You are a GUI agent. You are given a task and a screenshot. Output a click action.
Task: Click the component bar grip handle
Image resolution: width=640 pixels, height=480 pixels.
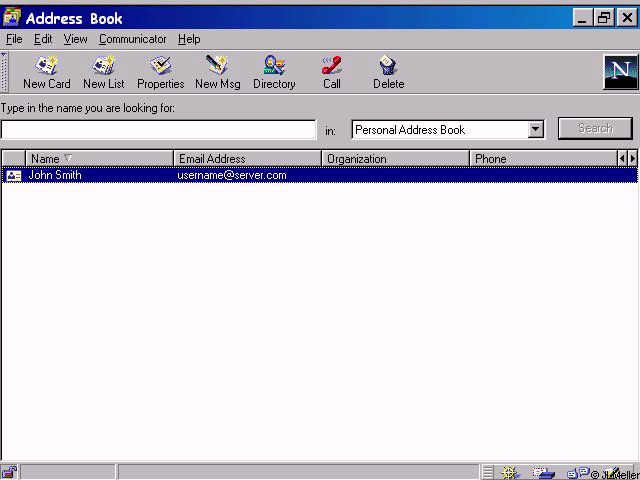coord(487,473)
